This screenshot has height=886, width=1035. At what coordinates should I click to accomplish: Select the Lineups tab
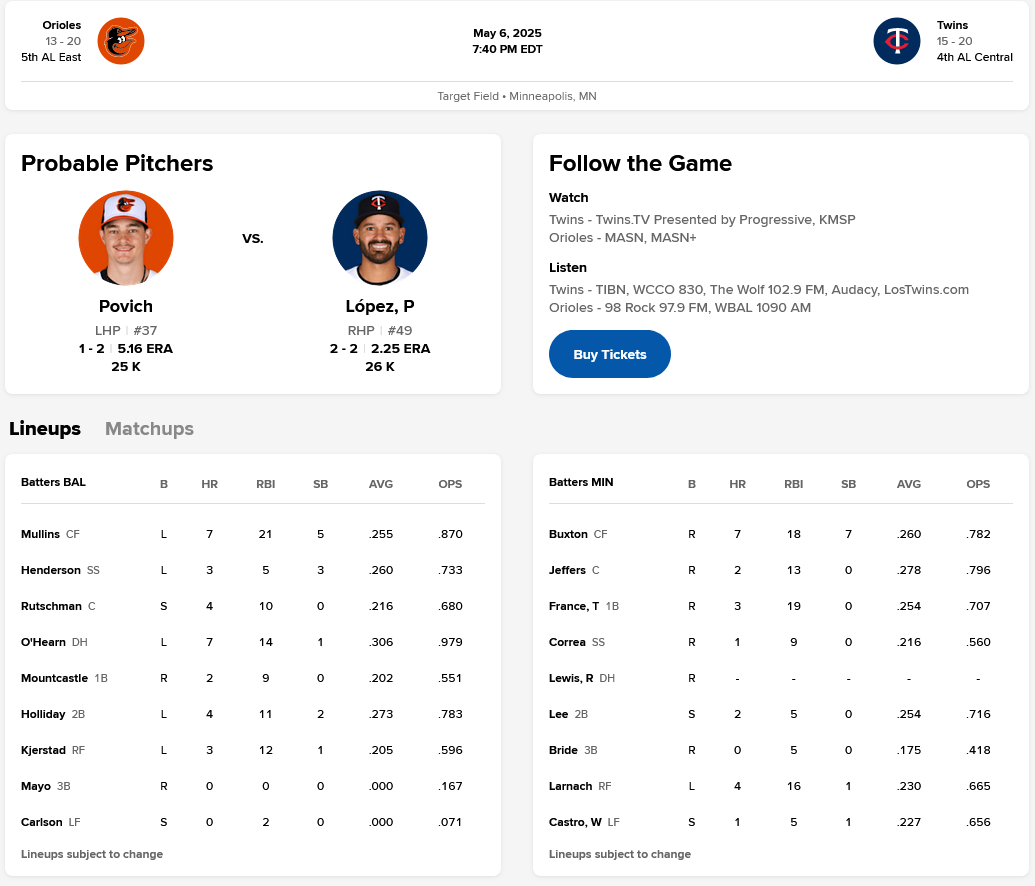click(45, 429)
